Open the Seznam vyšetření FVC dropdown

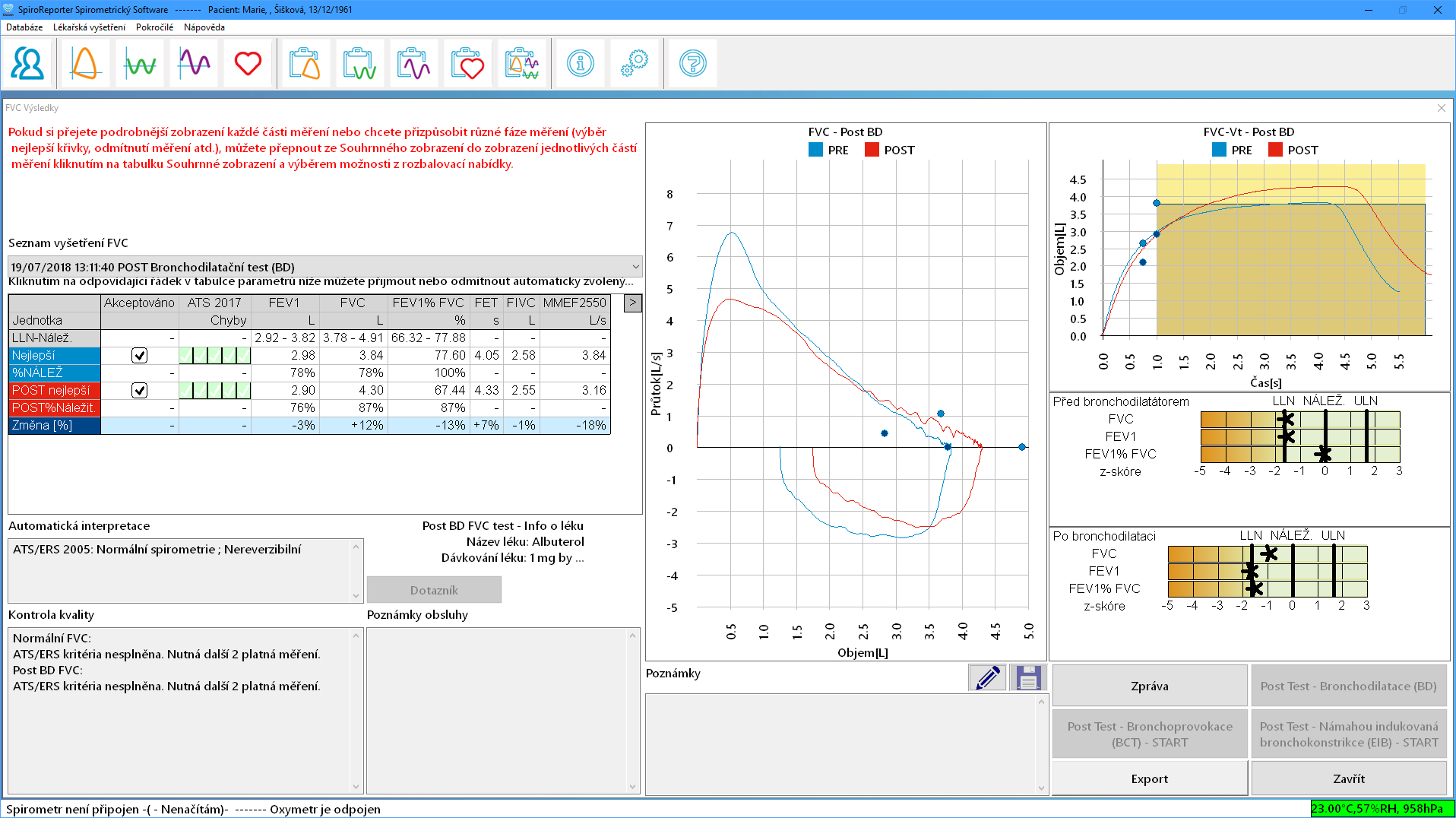point(636,267)
